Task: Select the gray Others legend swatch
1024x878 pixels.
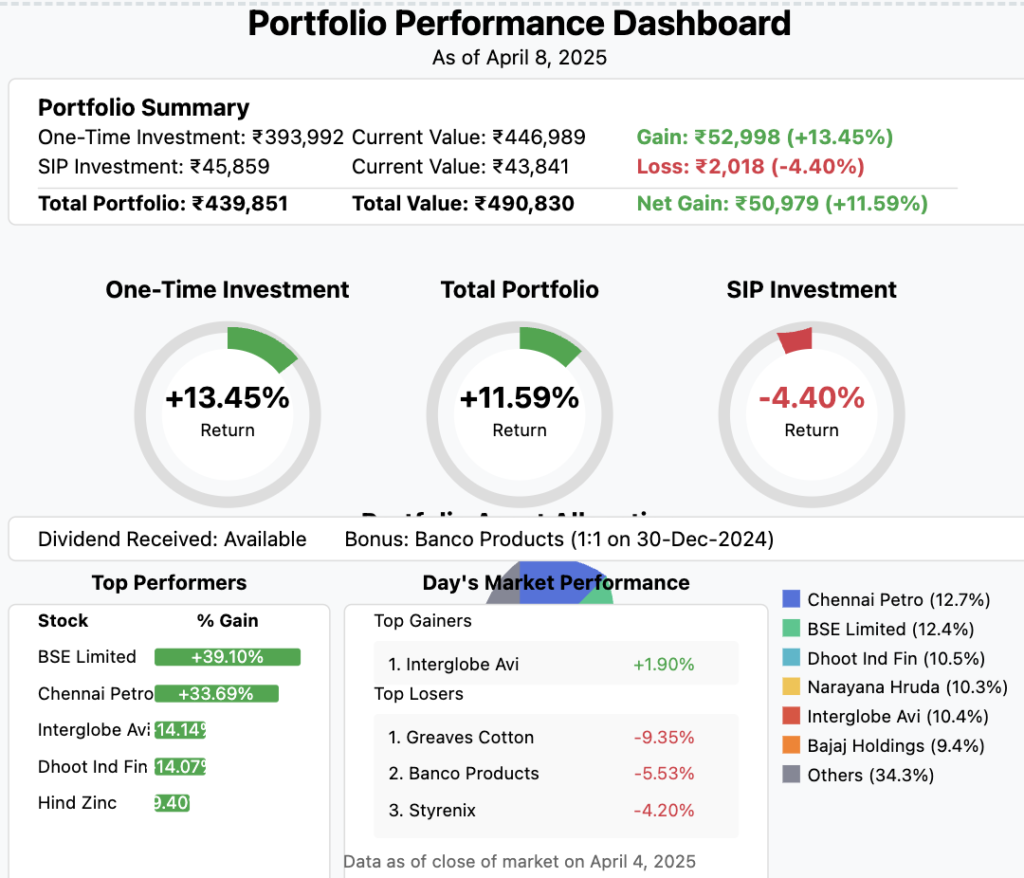Action: (x=791, y=774)
